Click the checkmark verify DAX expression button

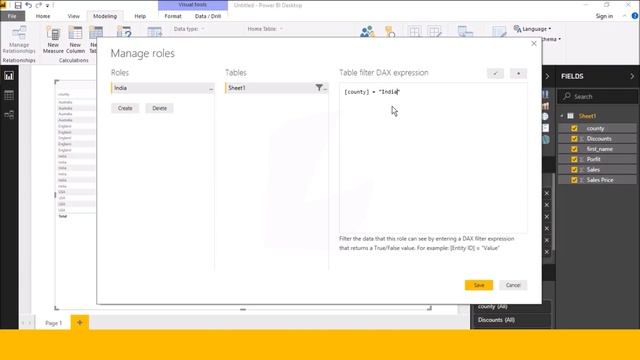[x=495, y=73]
